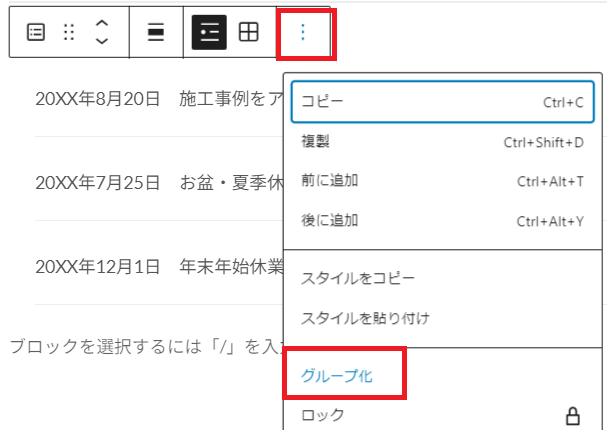Click the 20XX年8月20日 list entry
Image resolution: width=607 pixels, height=430 pixels.
click(x=159, y=99)
